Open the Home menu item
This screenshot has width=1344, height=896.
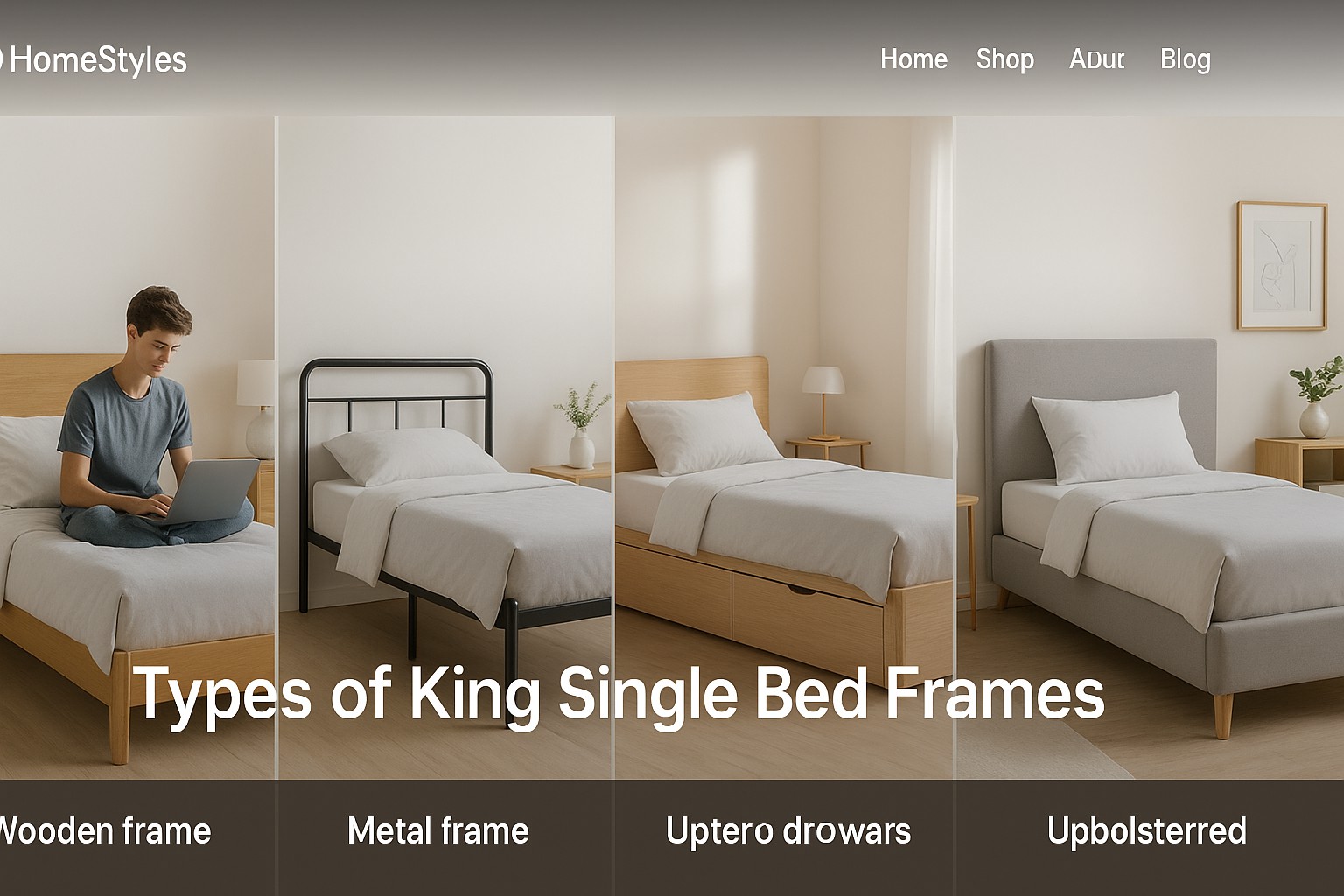913,59
